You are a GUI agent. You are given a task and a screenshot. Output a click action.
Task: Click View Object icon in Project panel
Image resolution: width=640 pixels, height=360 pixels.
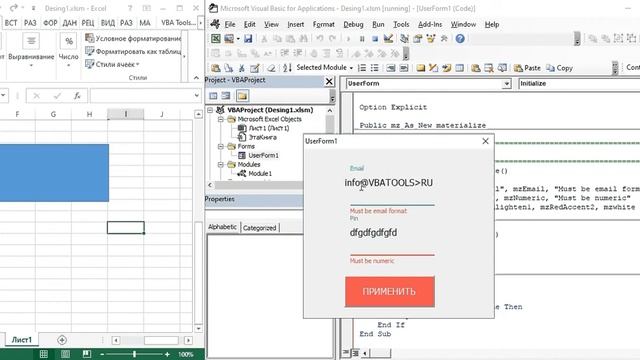226,96
